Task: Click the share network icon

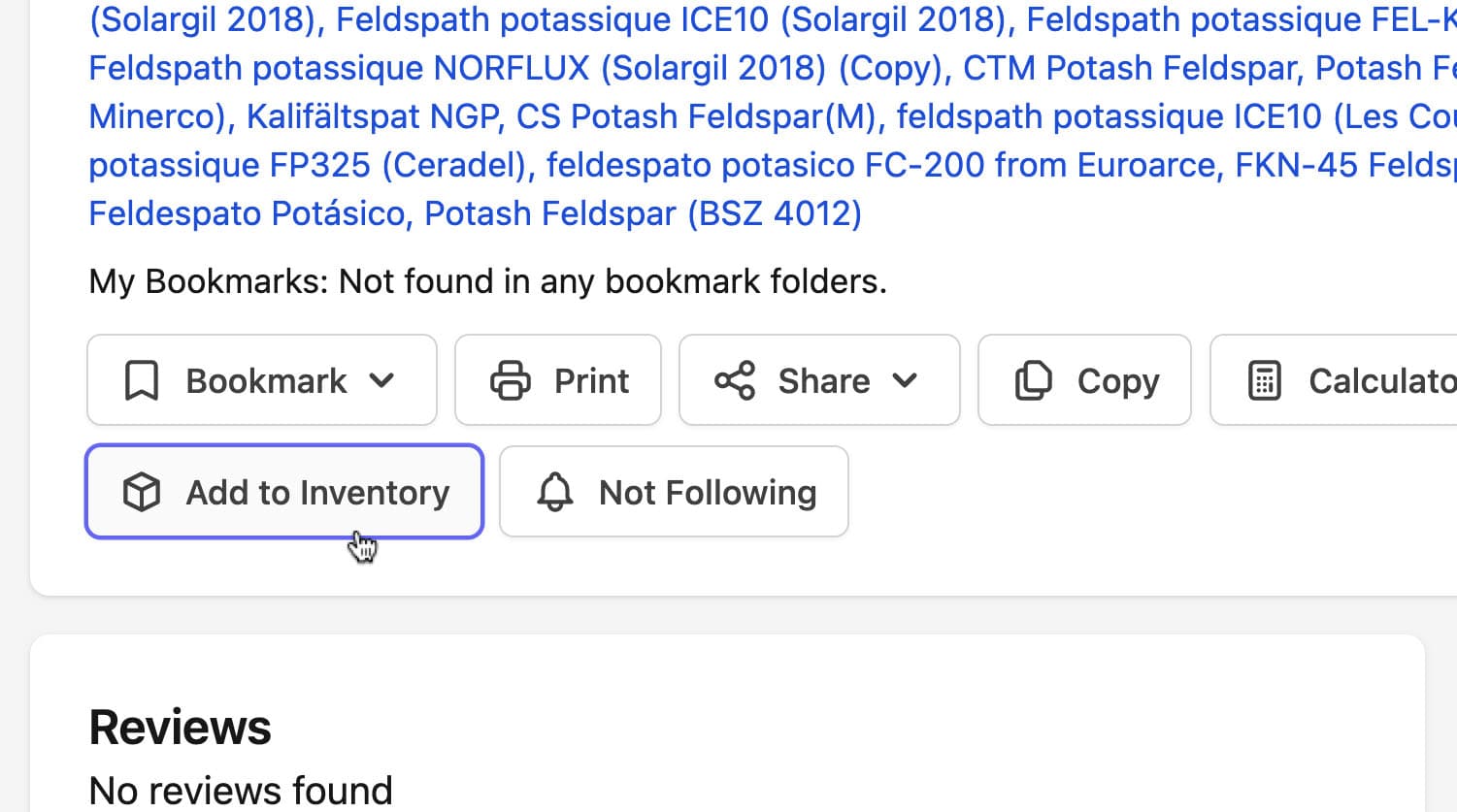Action: 735,380
